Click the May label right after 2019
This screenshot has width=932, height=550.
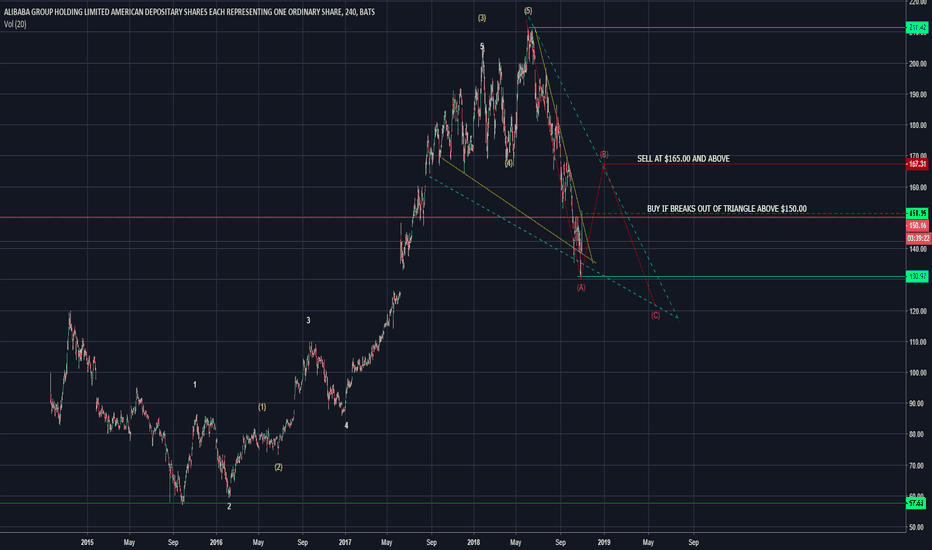tap(648, 542)
